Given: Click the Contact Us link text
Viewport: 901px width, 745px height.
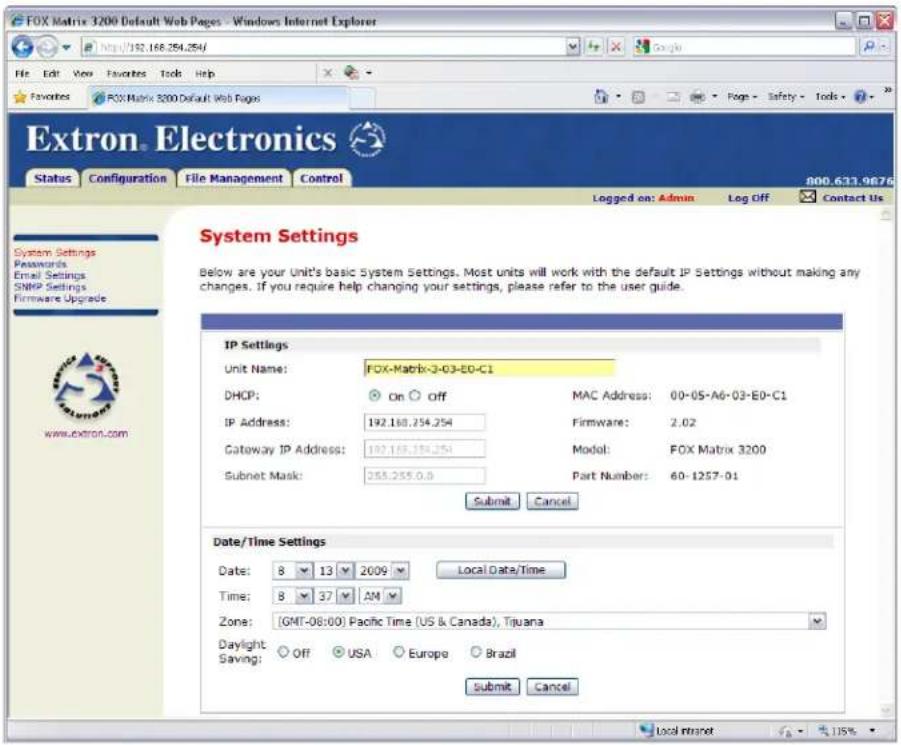Looking at the screenshot, I should (853, 198).
